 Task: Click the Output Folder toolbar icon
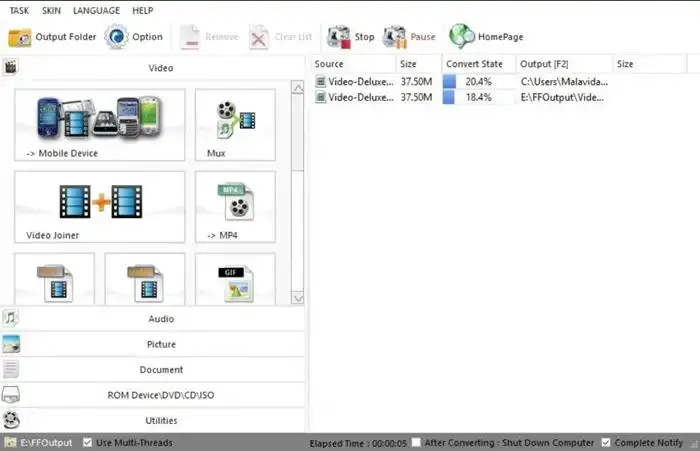(21, 37)
